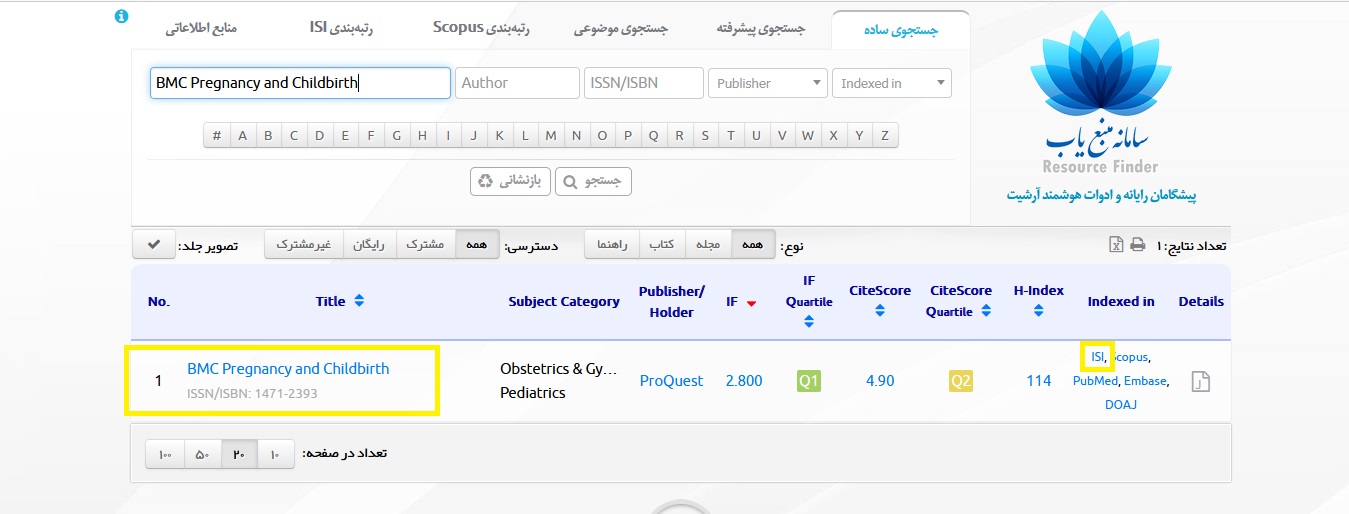
Task: Click the title search input field
Action: [x=300, y=83]
